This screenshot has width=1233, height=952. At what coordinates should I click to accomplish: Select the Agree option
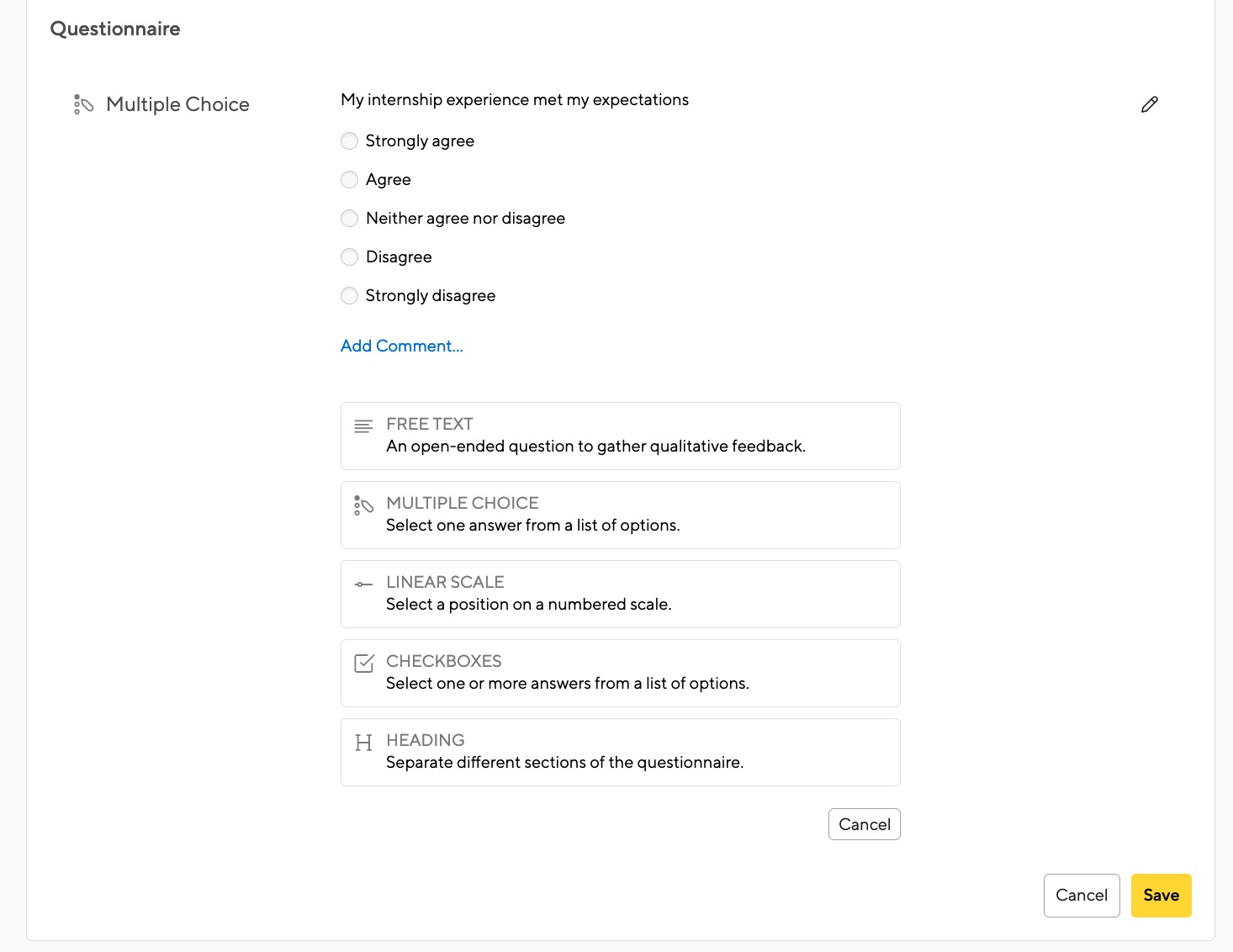coord(349,179)
